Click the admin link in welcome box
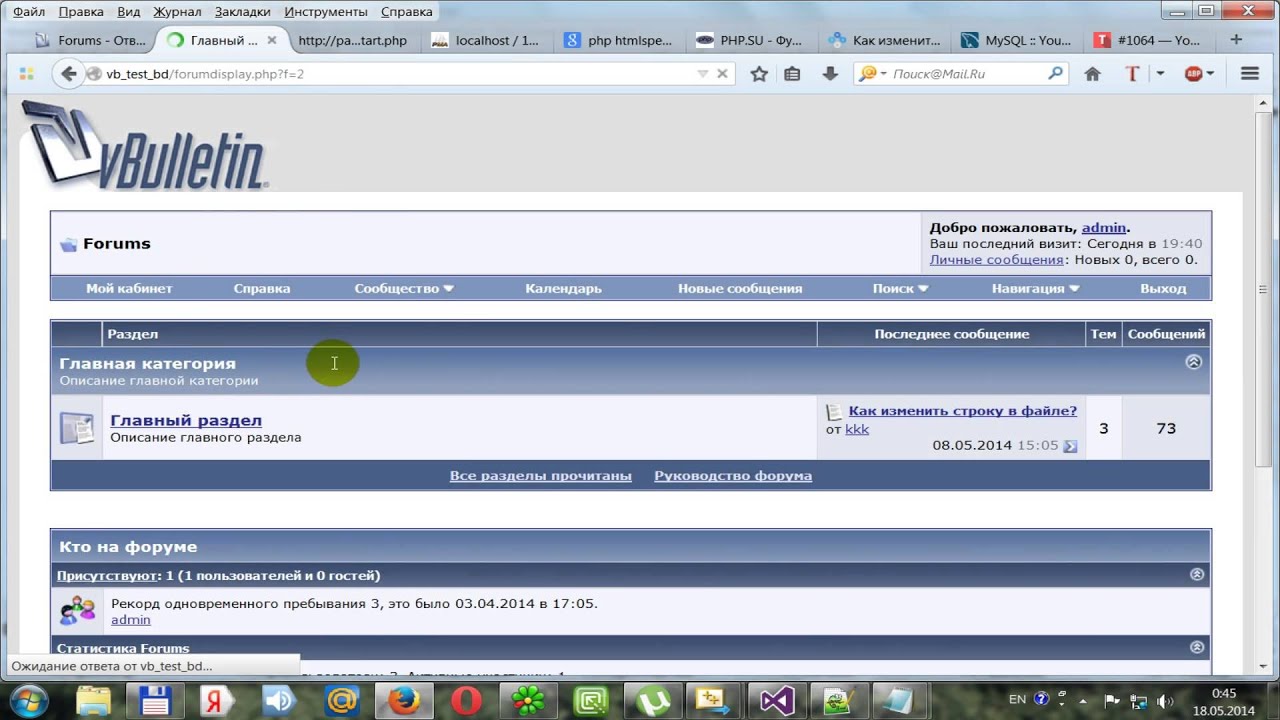 point(1104,228)
